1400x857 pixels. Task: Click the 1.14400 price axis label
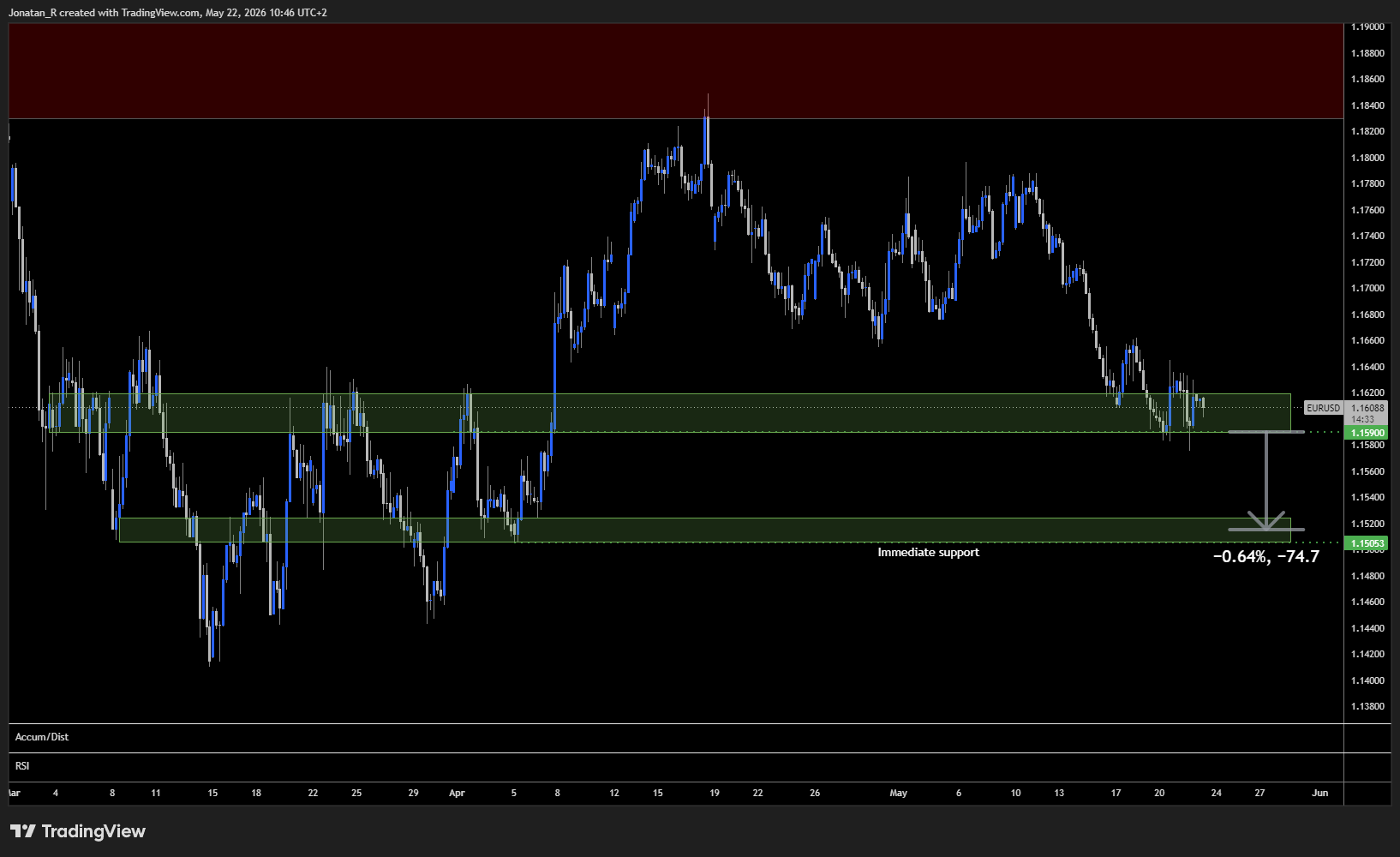1367,628
